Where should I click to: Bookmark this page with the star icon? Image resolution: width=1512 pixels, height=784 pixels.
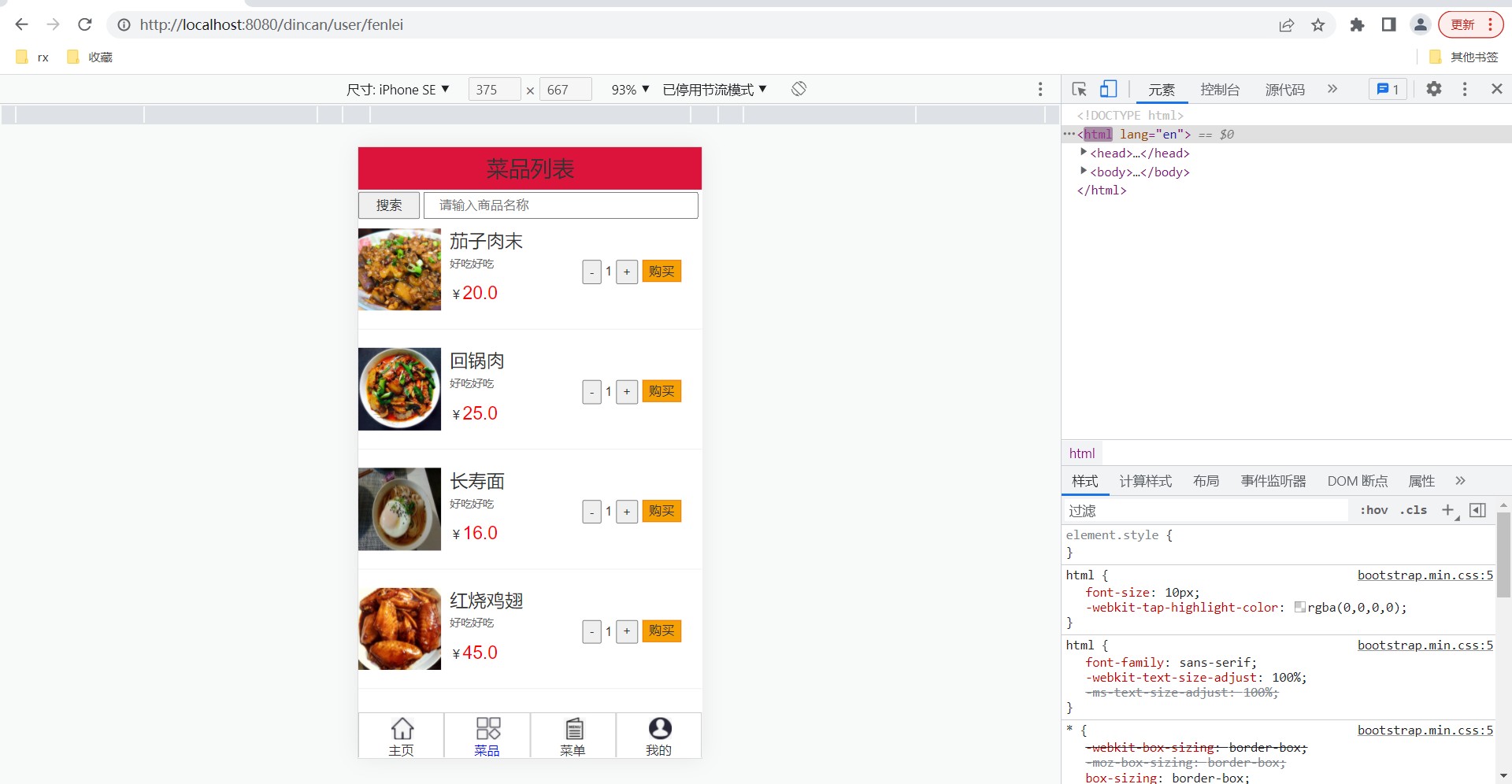click(x=1318, y=25)
